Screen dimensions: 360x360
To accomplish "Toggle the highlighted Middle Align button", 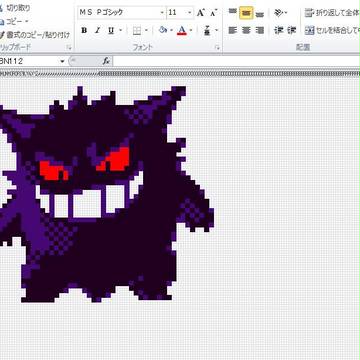I will point(246,13).
